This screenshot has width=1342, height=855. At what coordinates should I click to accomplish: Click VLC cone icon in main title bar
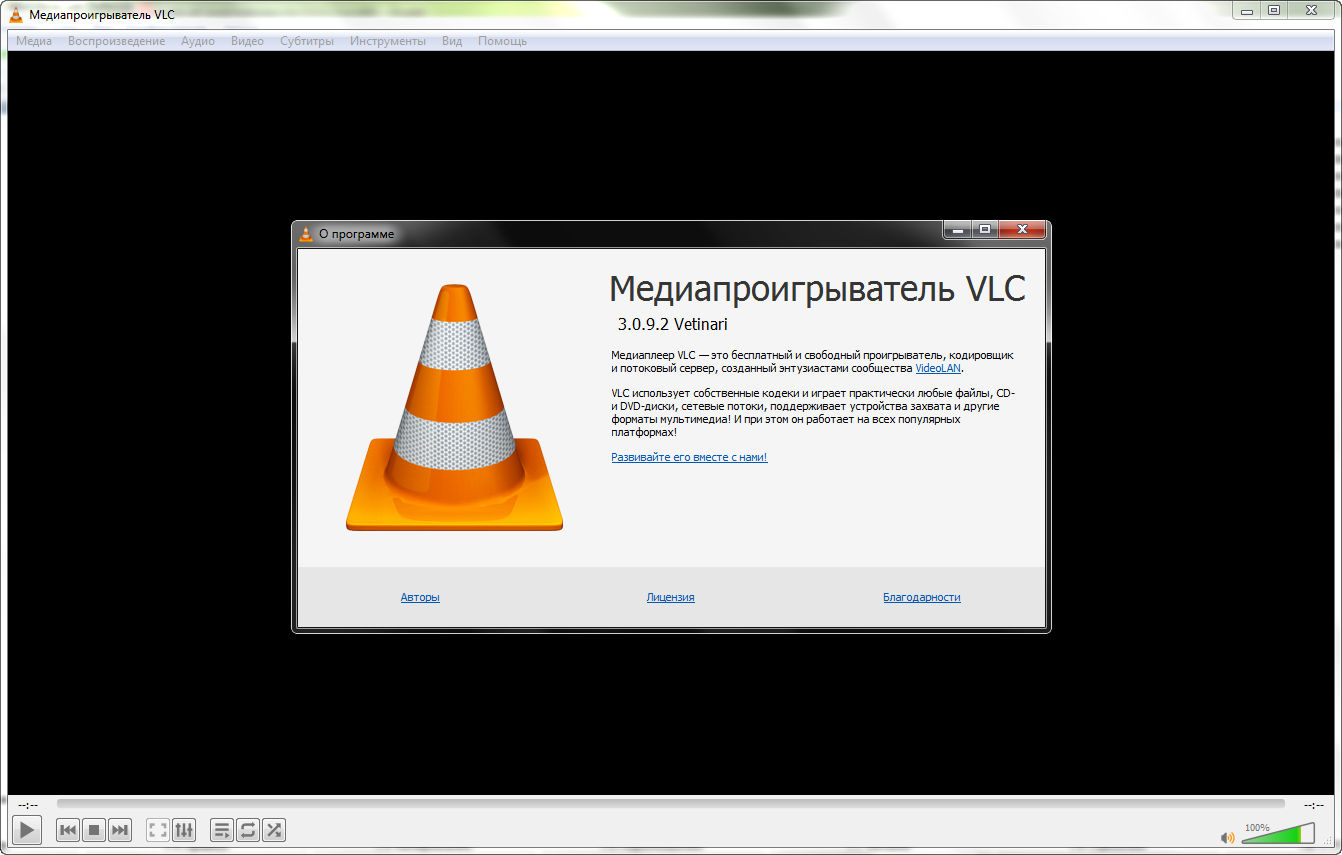[x=16, y=15]
